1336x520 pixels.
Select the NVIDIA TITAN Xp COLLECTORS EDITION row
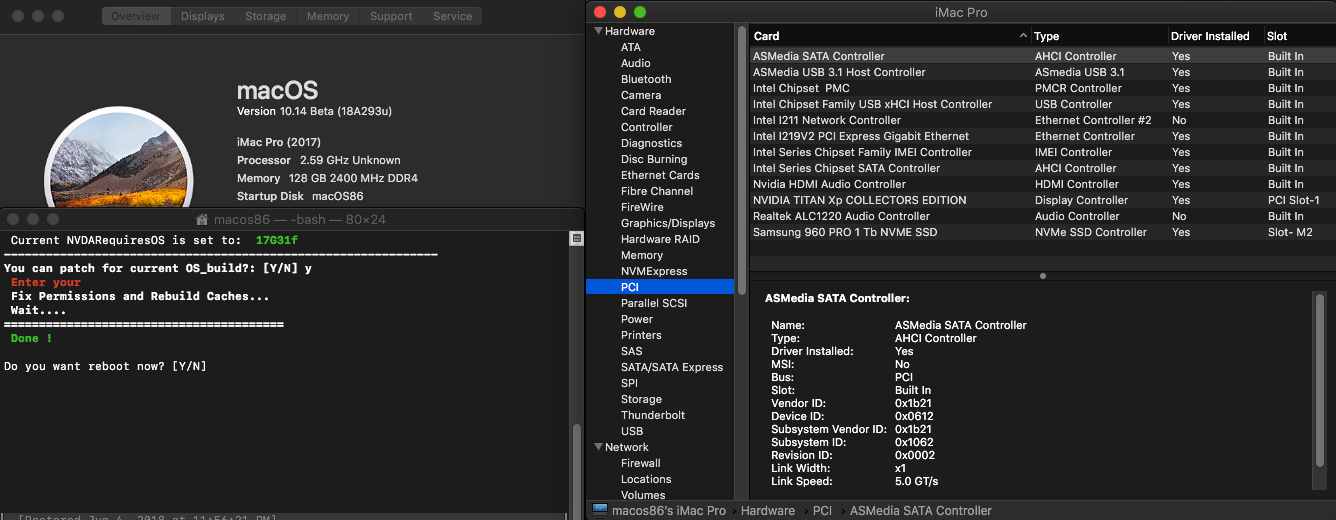tap(1042, 200)
